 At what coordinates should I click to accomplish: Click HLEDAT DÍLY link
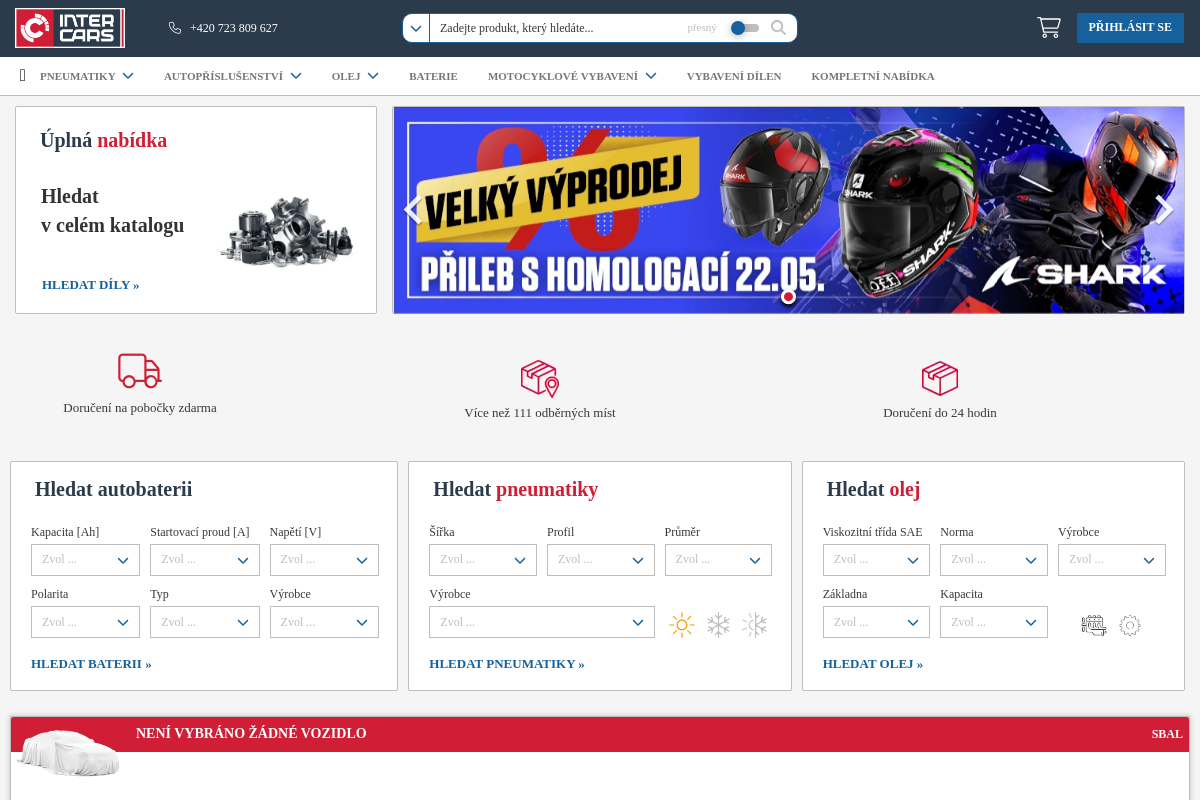tap(90, 285)
